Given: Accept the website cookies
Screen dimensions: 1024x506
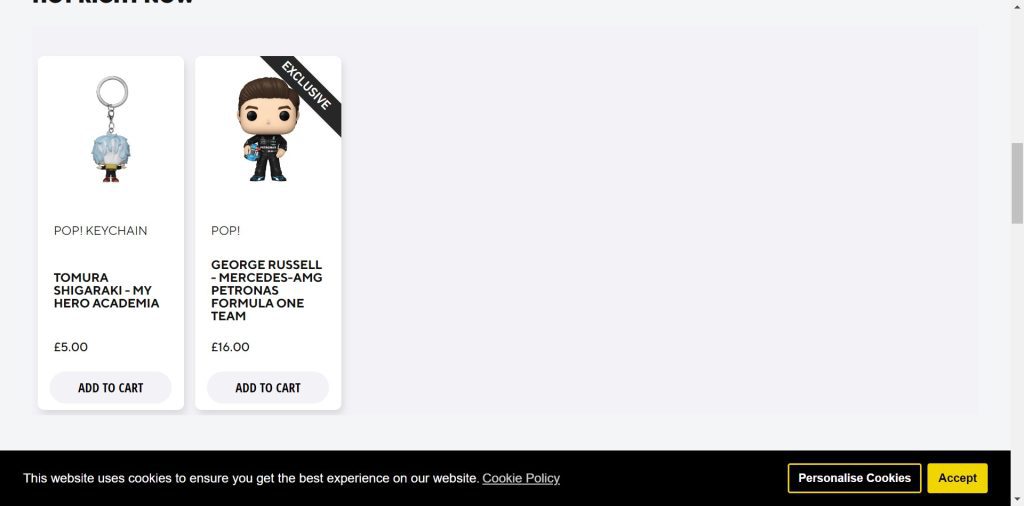Looking at the screenshot, I should click(957, 478).
